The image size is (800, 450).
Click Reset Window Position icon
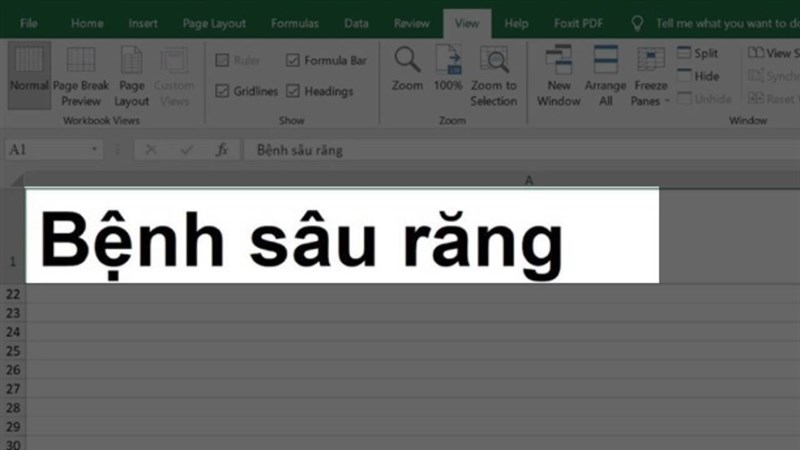(756, 98)
